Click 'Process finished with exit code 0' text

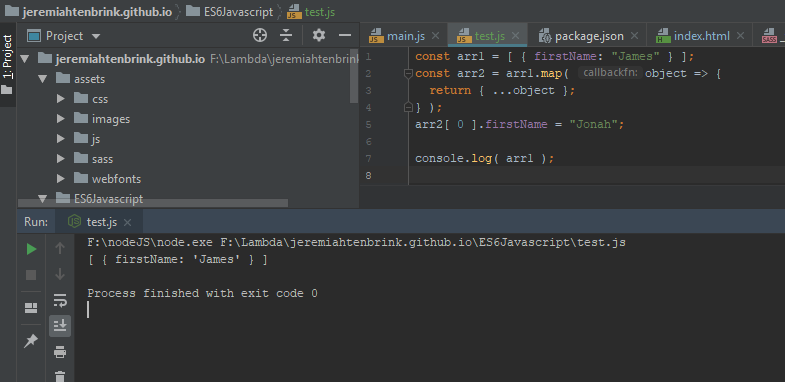click(202, 293)
